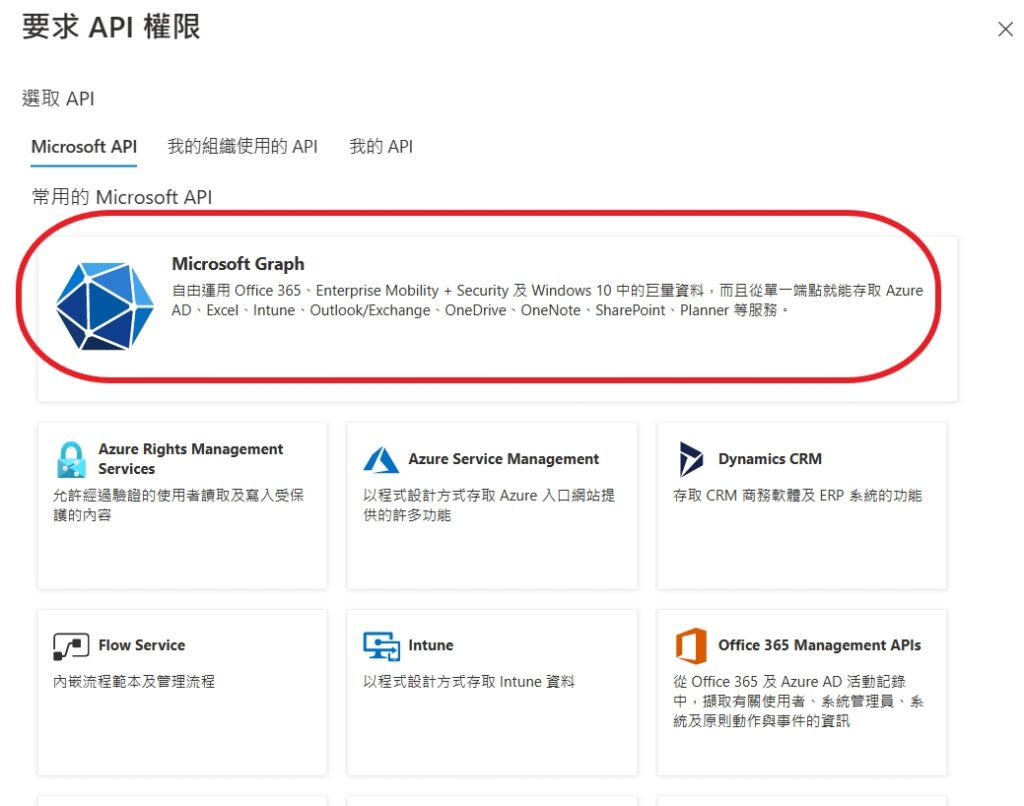This screenshot has width=1024, height=806.
Task: Click the Office 365 Management APIs description
Action: 798,701
